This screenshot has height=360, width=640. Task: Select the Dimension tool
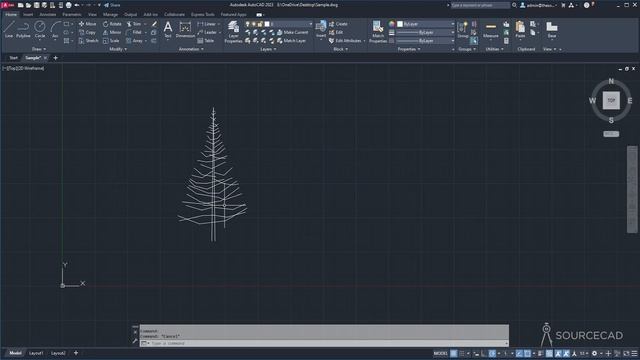[x=185, y=30]
